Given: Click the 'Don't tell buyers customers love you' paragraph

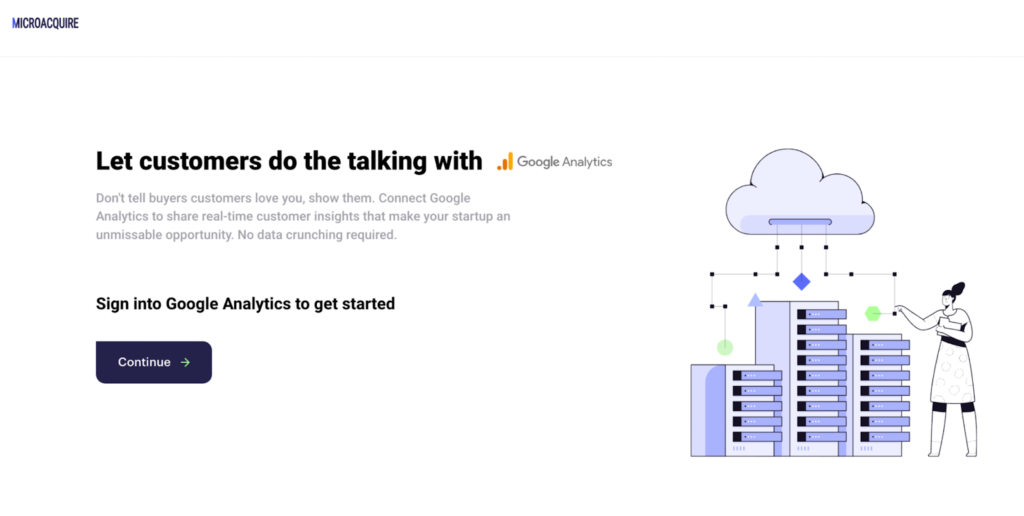Looking at the screenshot, I should pyautogui.click(x=303, y=216).
